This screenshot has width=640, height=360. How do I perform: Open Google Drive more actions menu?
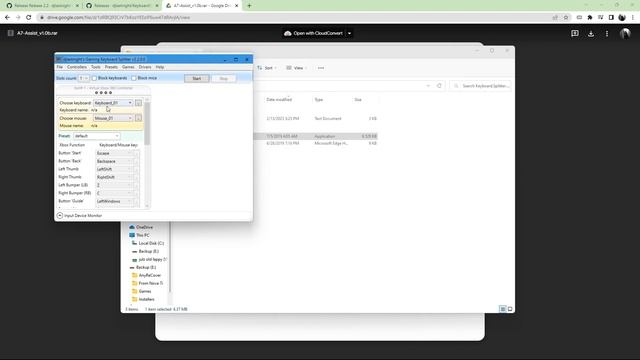[x=607, y=33]
